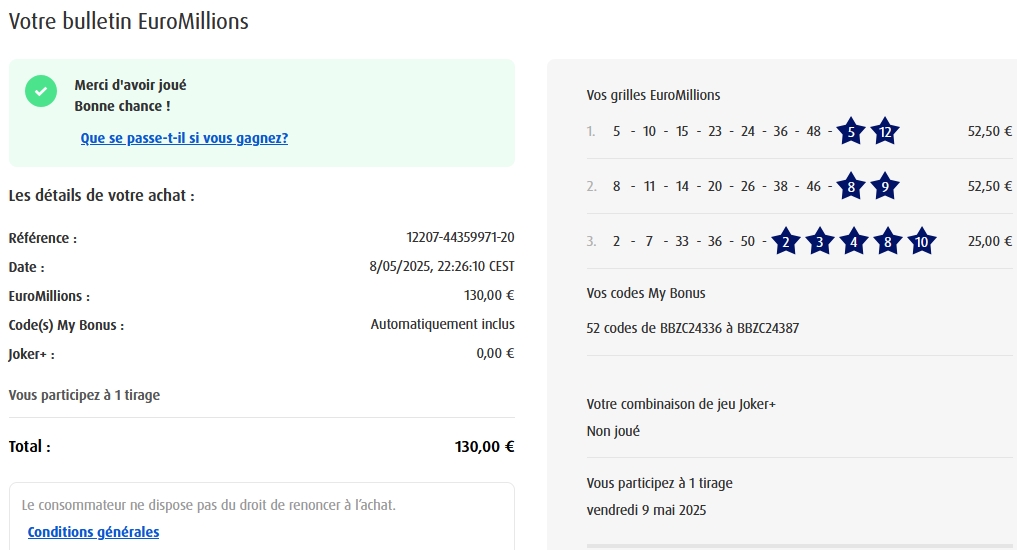The height and width of the screenshot is (550, 1017).
Task: Click star number 8 in grid 3
Action: (888, 241)
